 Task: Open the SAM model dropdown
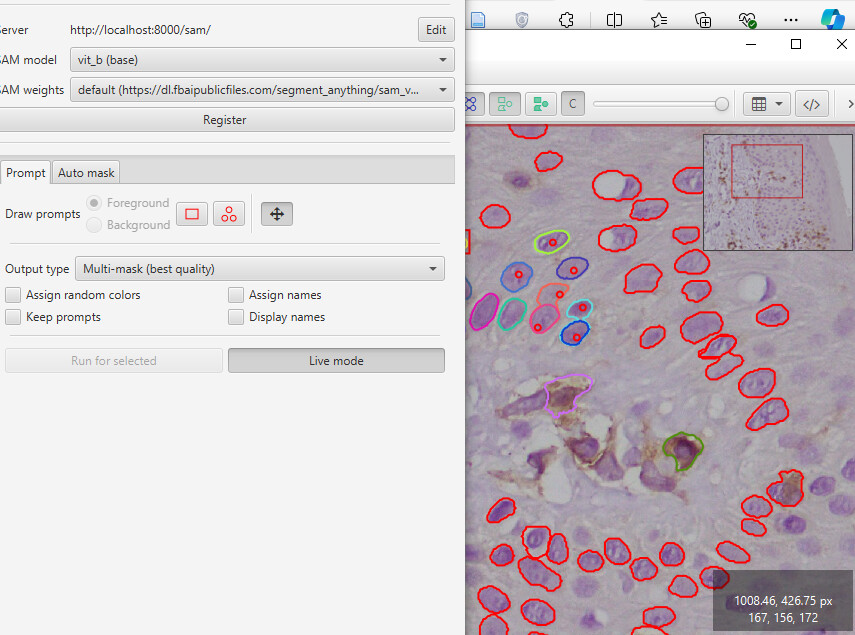coord(262,59)
